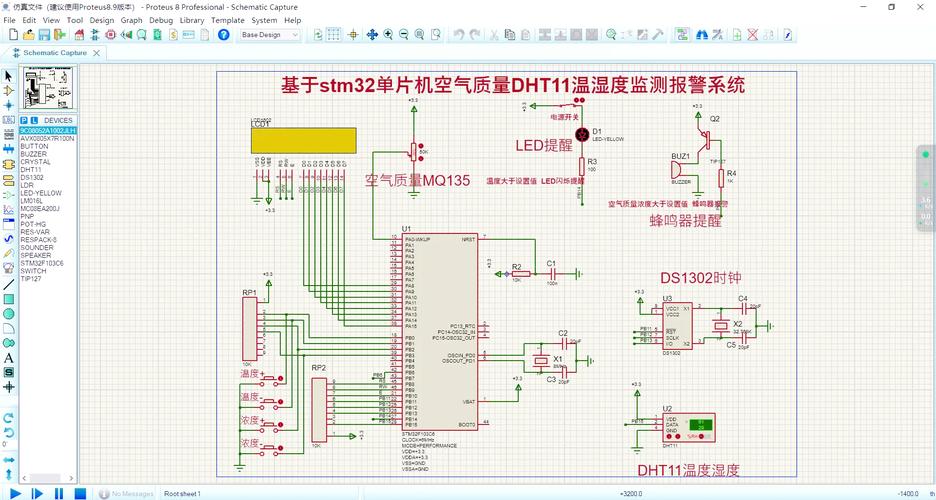Zoom out with the minus magnifier

(x=404, y=35)
